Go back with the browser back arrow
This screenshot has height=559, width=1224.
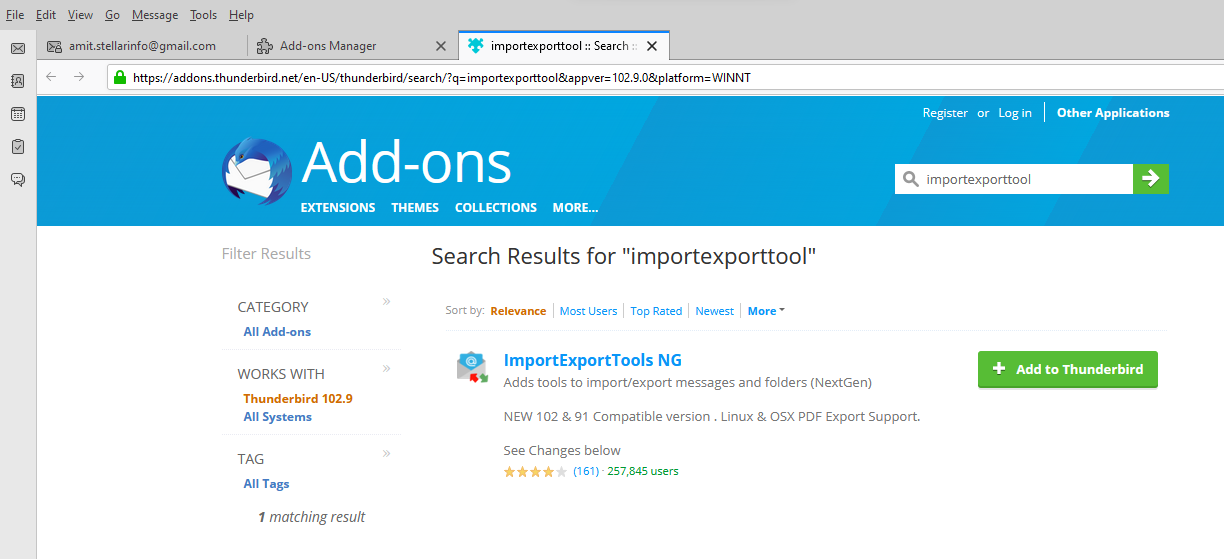click(x=52, y=77)
